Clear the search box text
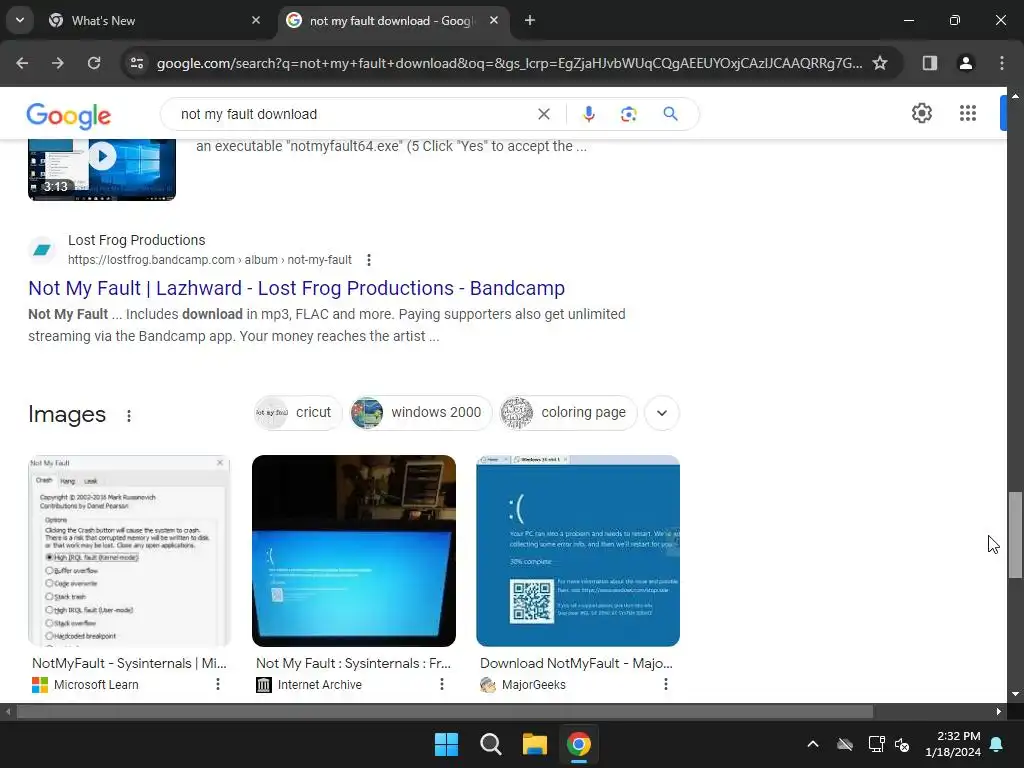The height and width of the screenshot is (768, 1024). coord(543,114)
